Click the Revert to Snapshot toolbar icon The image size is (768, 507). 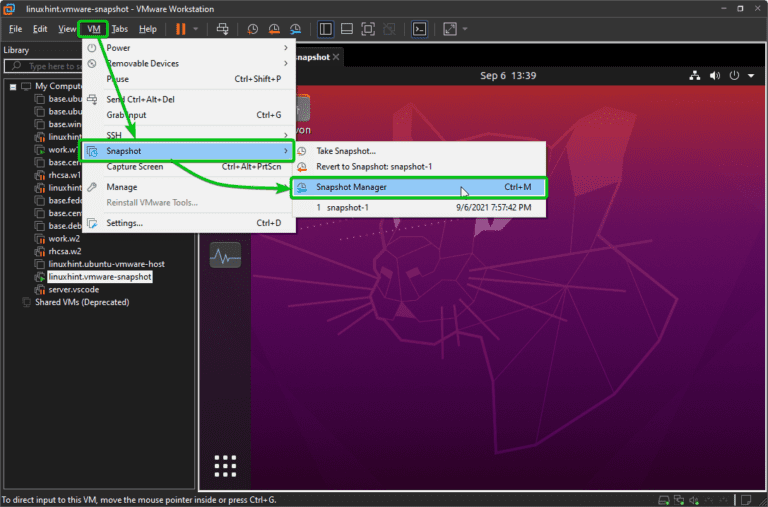click(274, 29)
